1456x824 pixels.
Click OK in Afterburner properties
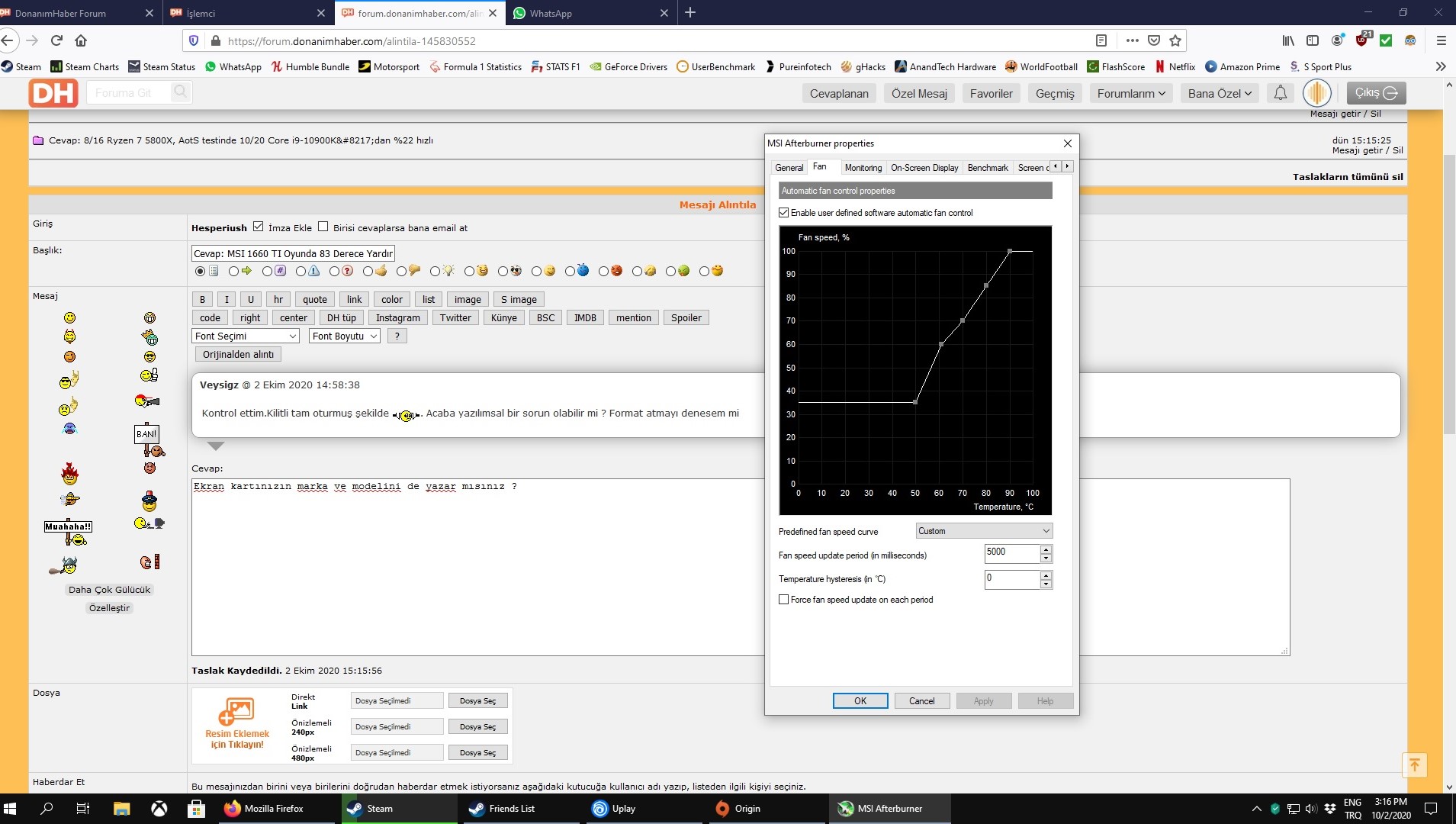click(860, 701)
